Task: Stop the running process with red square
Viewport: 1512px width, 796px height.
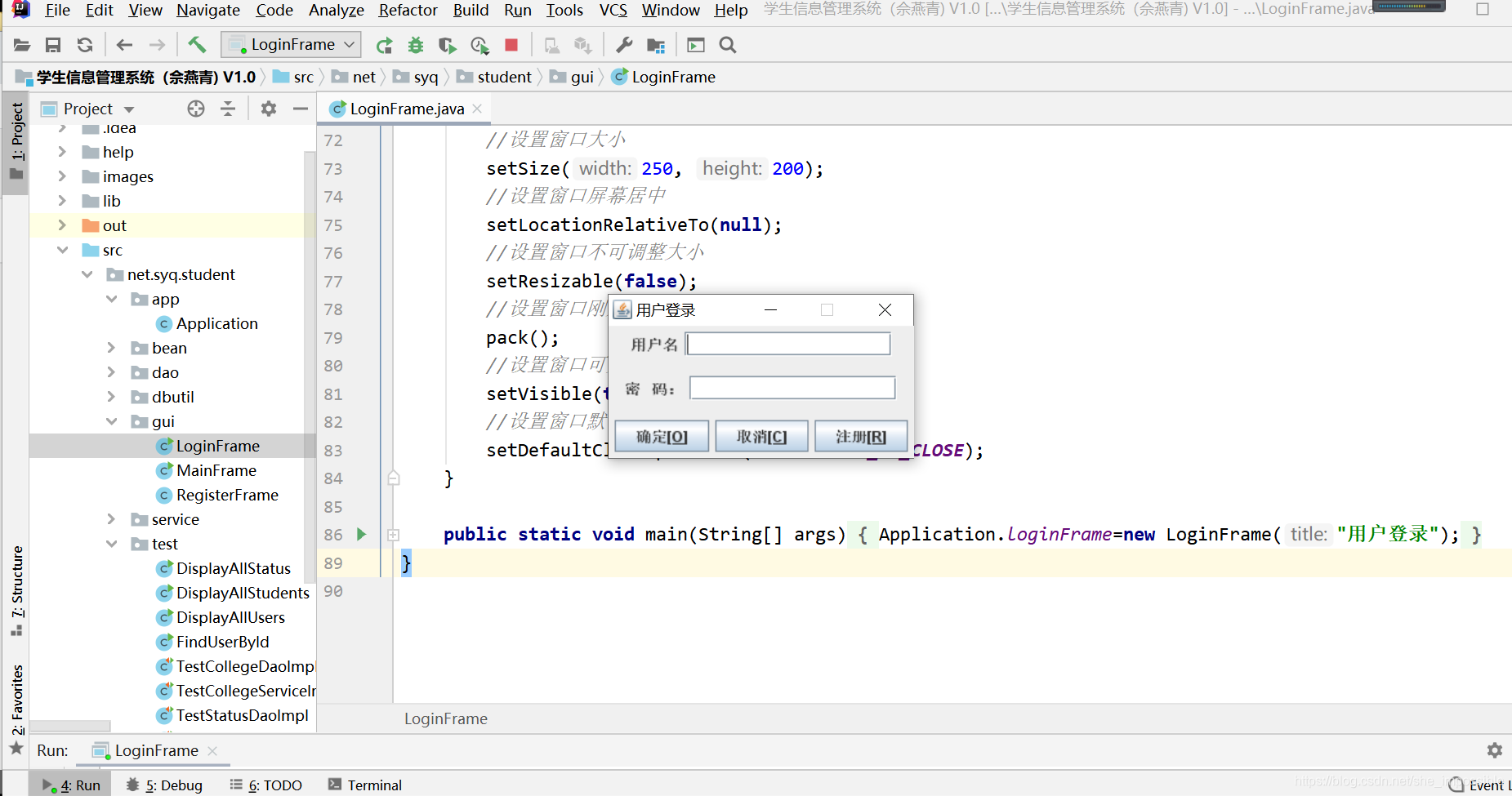Action: (511, 45)
